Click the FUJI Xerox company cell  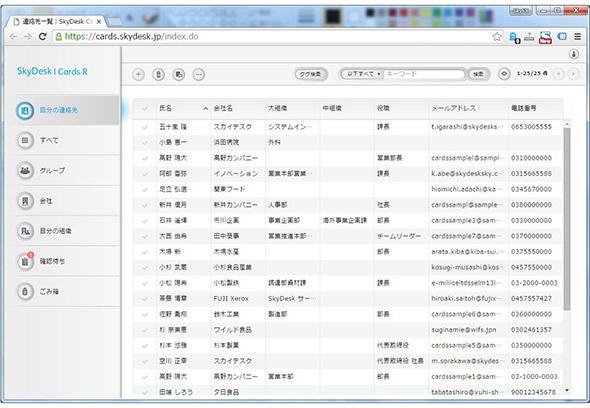231,299
